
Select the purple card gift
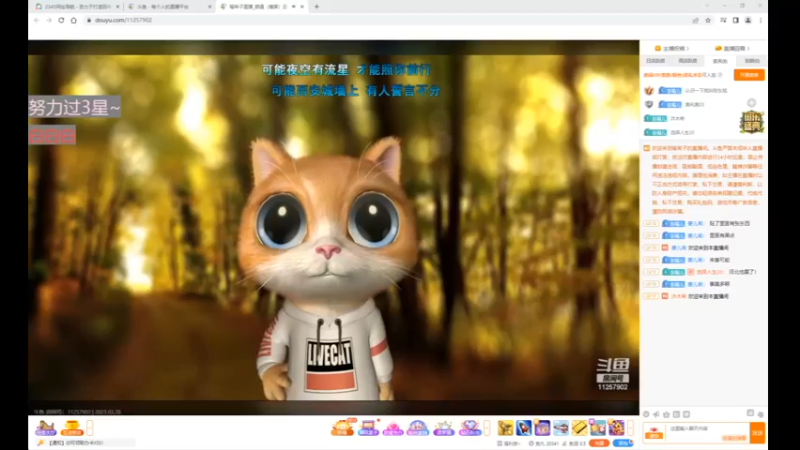542,428
